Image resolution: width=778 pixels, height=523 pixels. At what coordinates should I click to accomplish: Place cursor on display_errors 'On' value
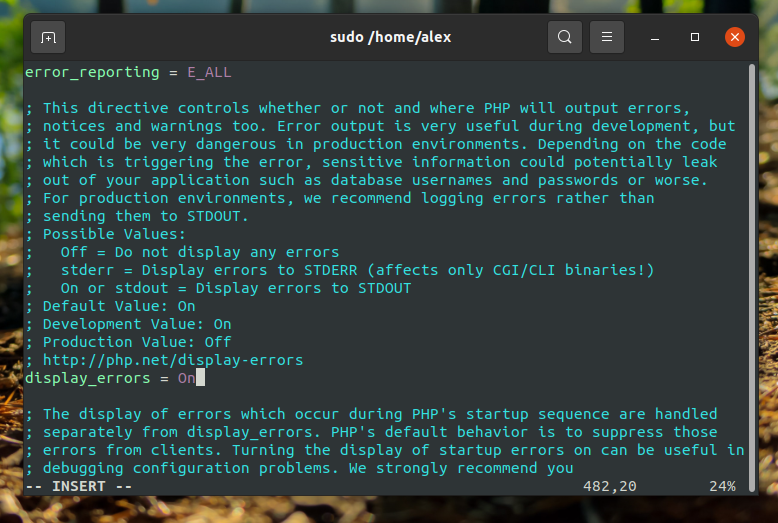187,378
